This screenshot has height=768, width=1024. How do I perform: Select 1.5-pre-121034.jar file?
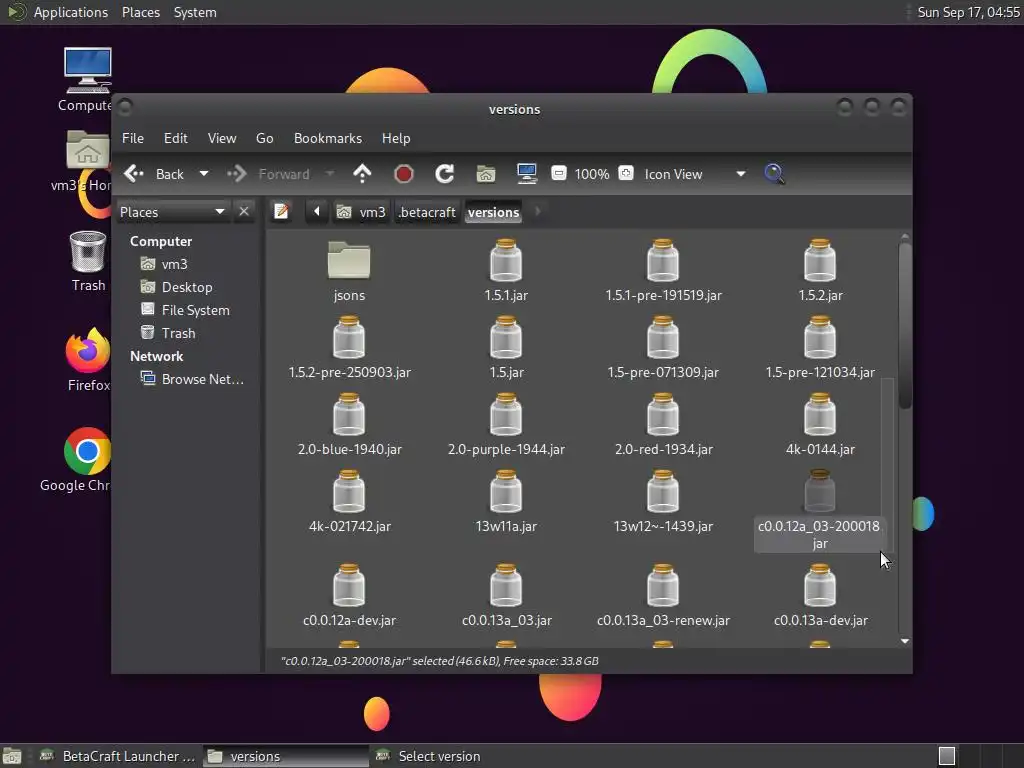(820, 348)
